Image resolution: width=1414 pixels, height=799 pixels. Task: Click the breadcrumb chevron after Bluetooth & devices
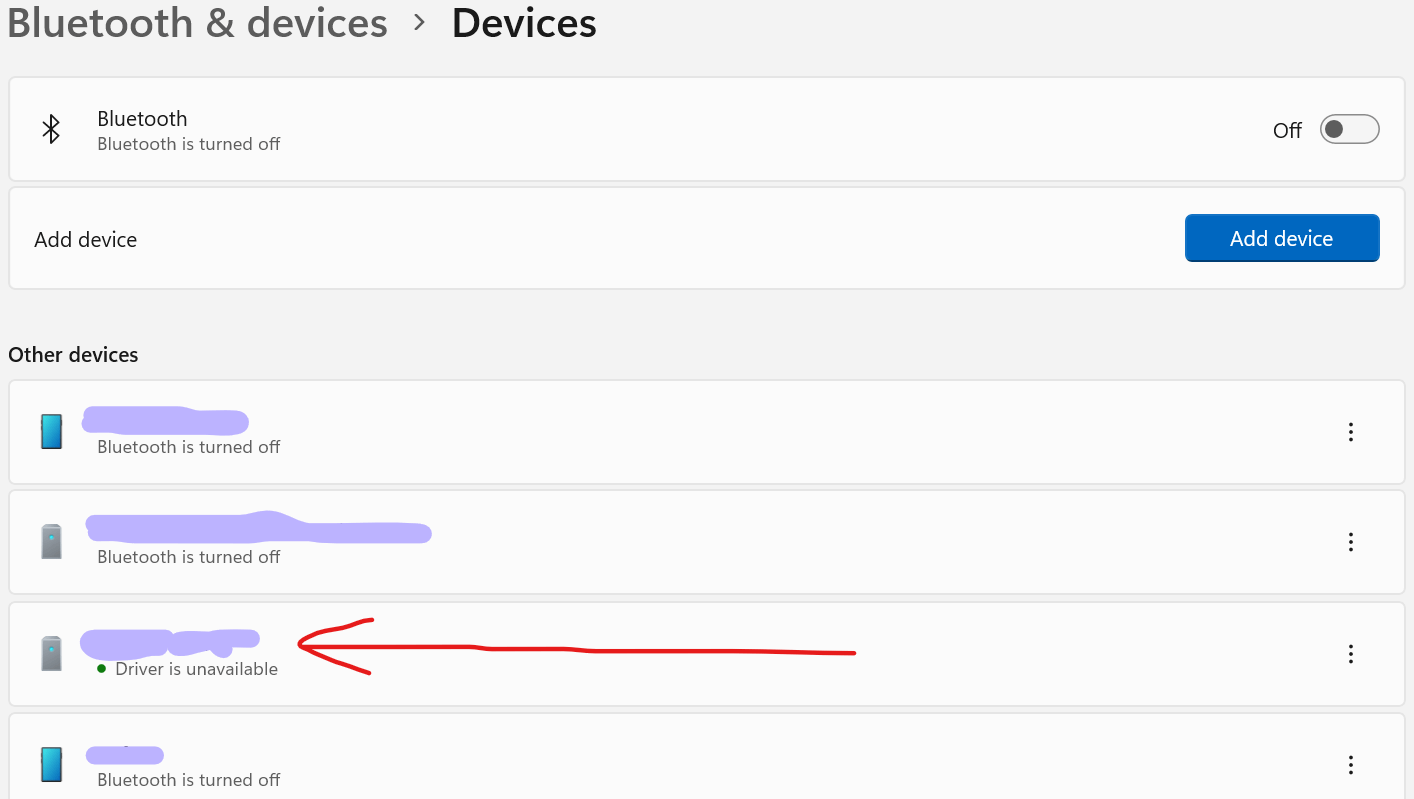coord(419,24)
